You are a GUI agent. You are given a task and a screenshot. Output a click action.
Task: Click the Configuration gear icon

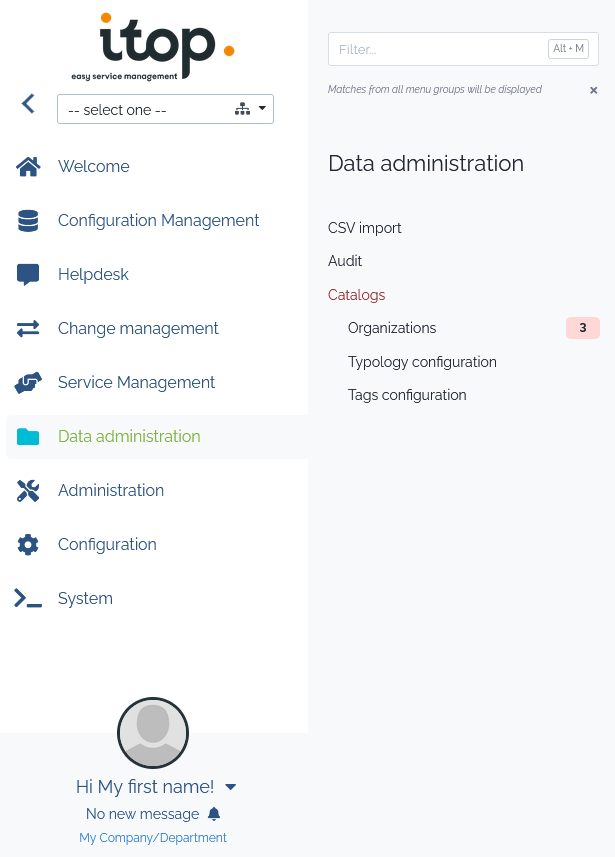coord(28,545)
